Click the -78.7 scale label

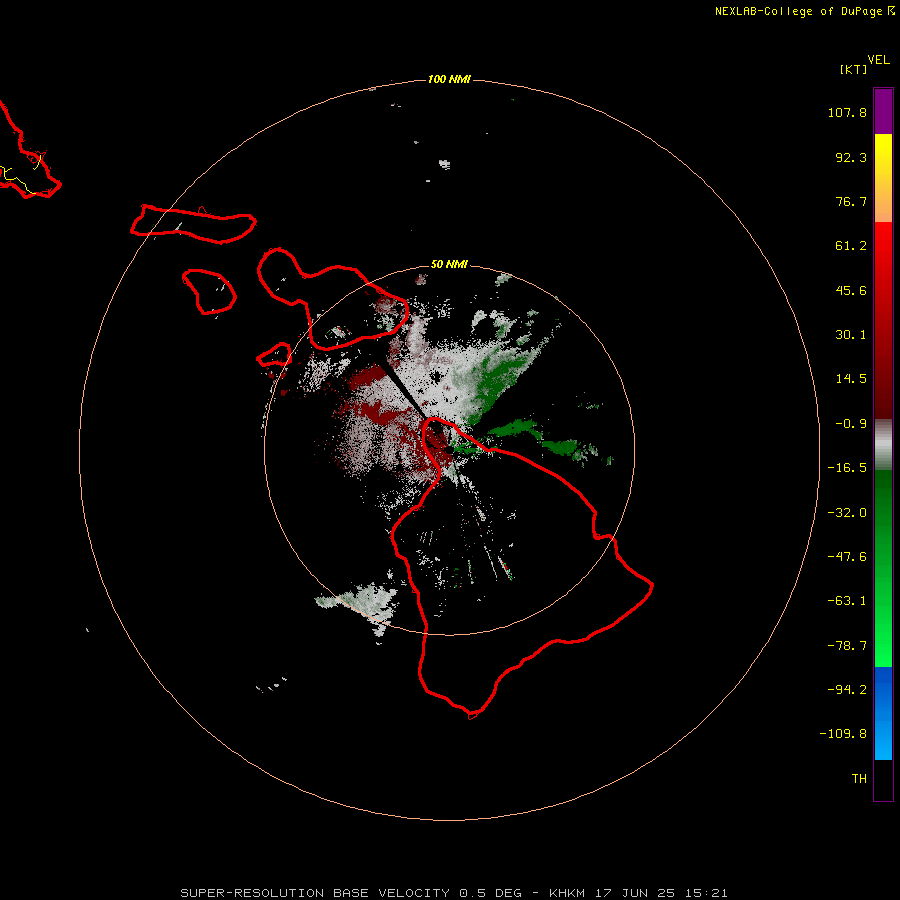coord(847,646)
